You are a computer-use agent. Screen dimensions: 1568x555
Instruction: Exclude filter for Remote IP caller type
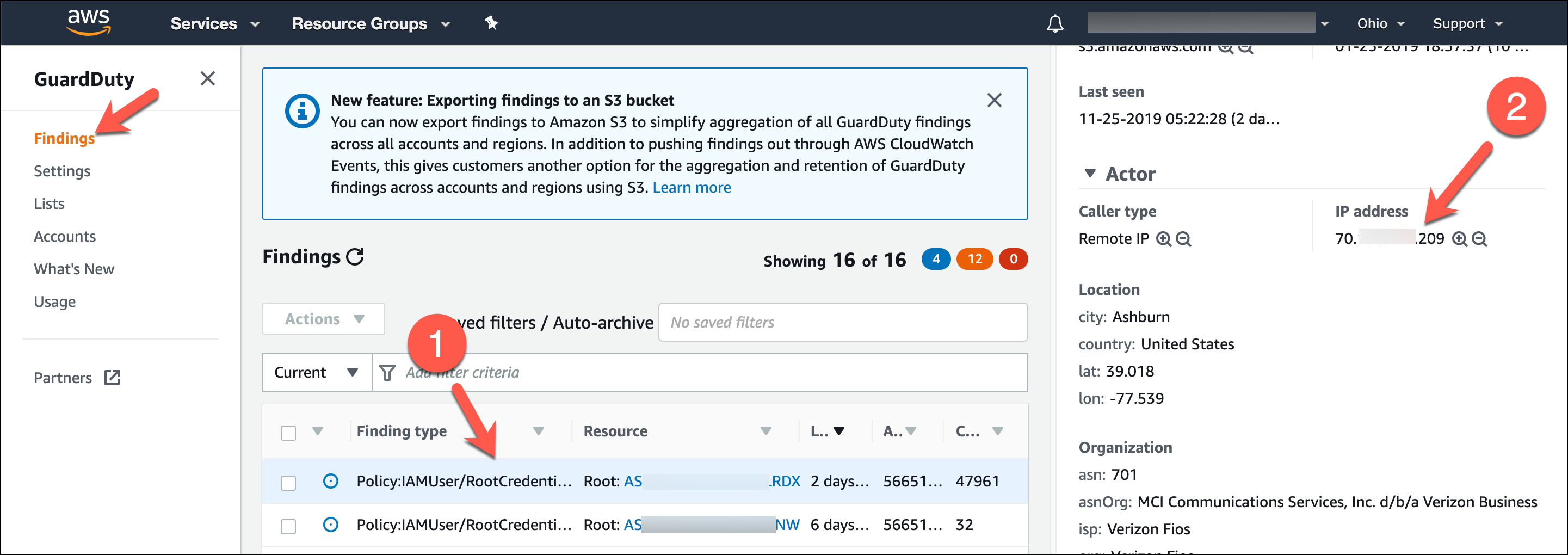pyautogui.click(x=1183, y=239)
